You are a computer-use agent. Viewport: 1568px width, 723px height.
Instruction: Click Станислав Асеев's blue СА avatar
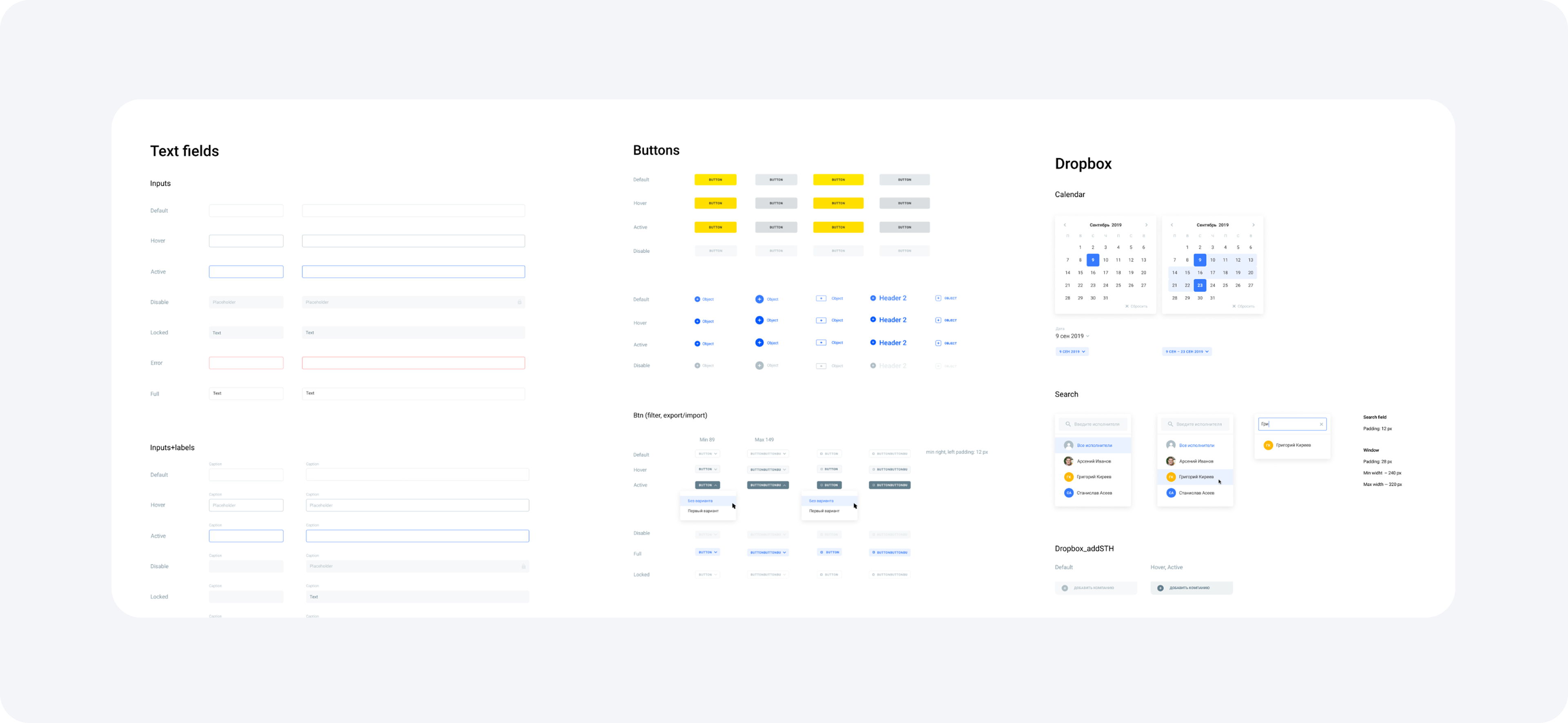coord(1068,492)
